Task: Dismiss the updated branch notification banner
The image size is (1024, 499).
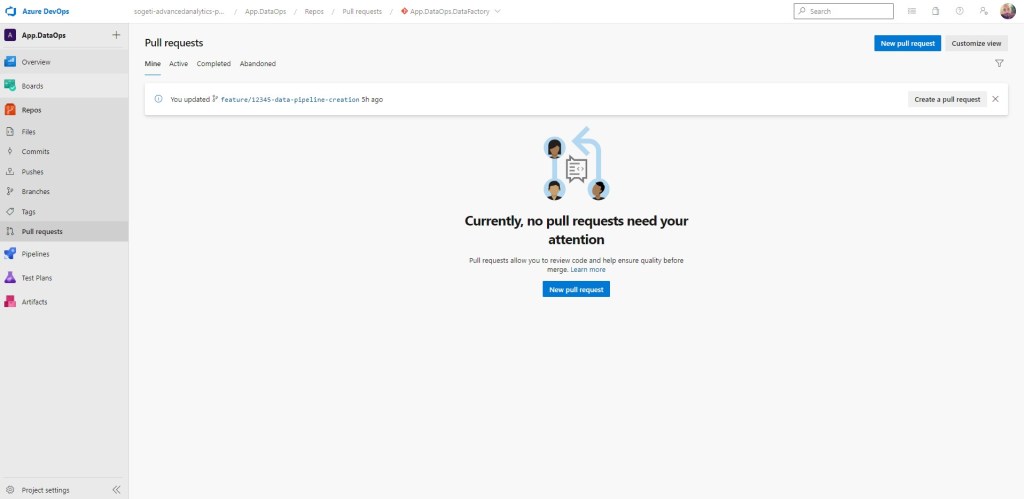Action: pos(995,99)
